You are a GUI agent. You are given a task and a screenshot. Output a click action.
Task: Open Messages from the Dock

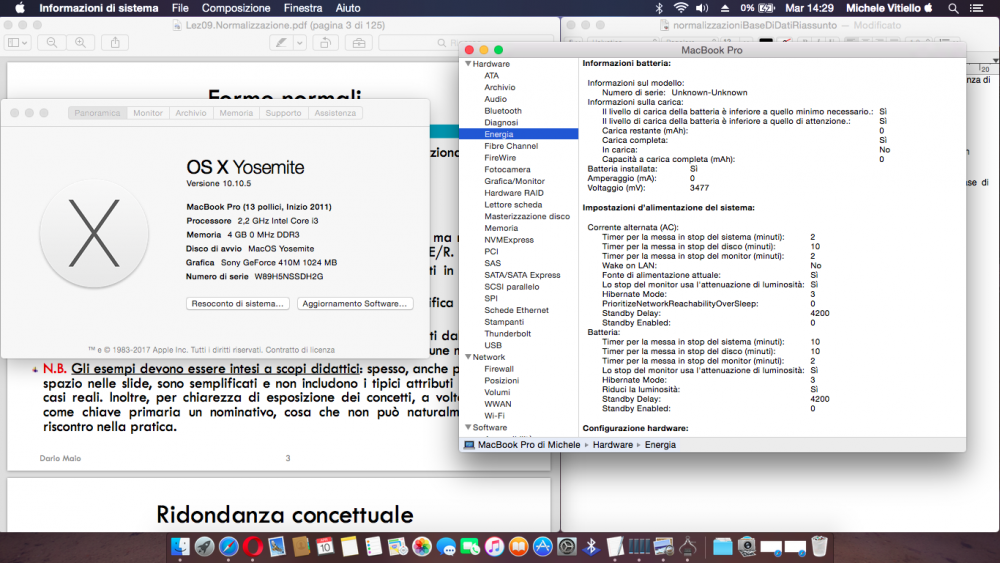[x=446, y=546]
